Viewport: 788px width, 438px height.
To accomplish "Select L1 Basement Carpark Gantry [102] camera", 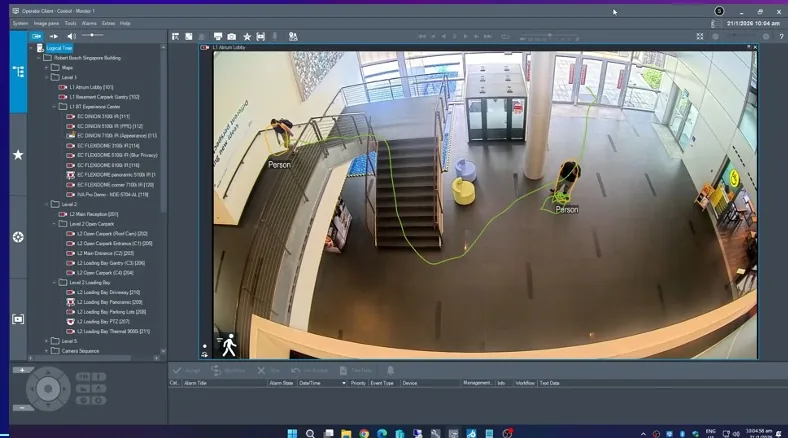I will pyautogui.click(x=106, y=97).
